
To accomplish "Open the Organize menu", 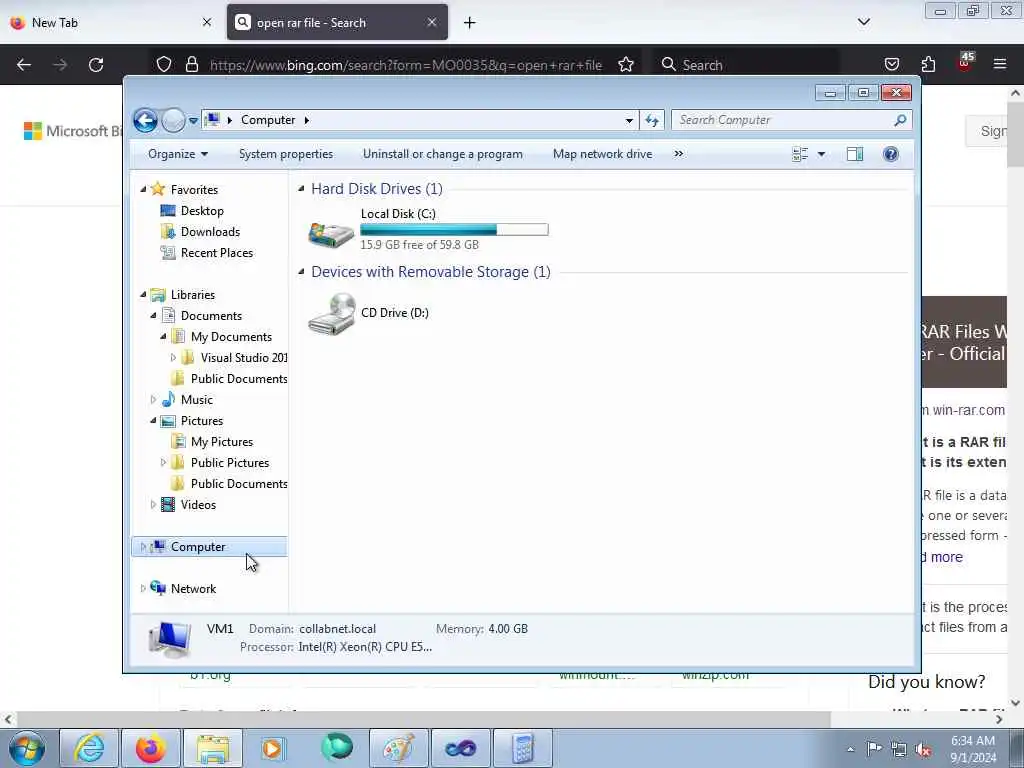I will click(178, 154).
